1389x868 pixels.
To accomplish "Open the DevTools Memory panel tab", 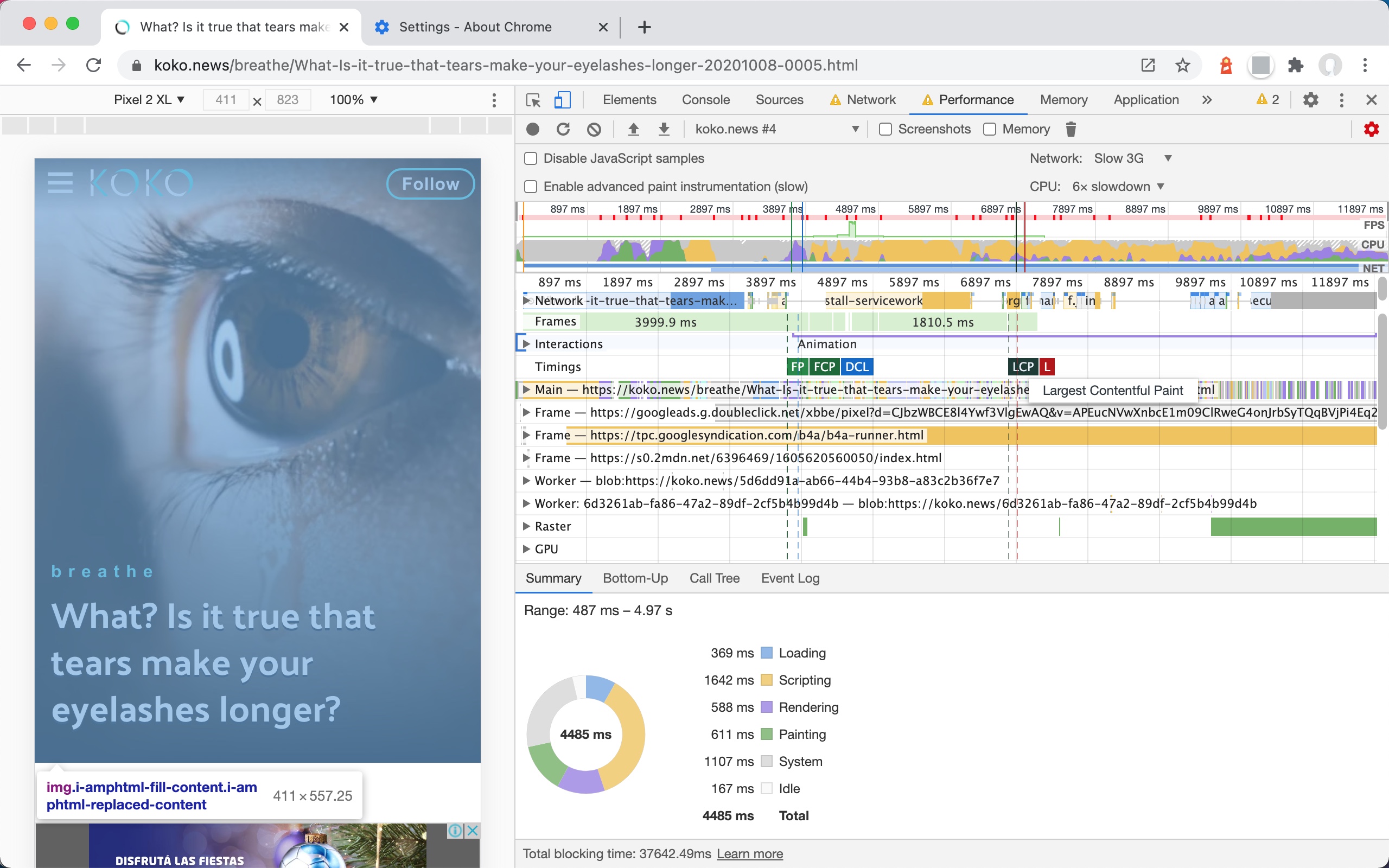I will (1063, 100).
